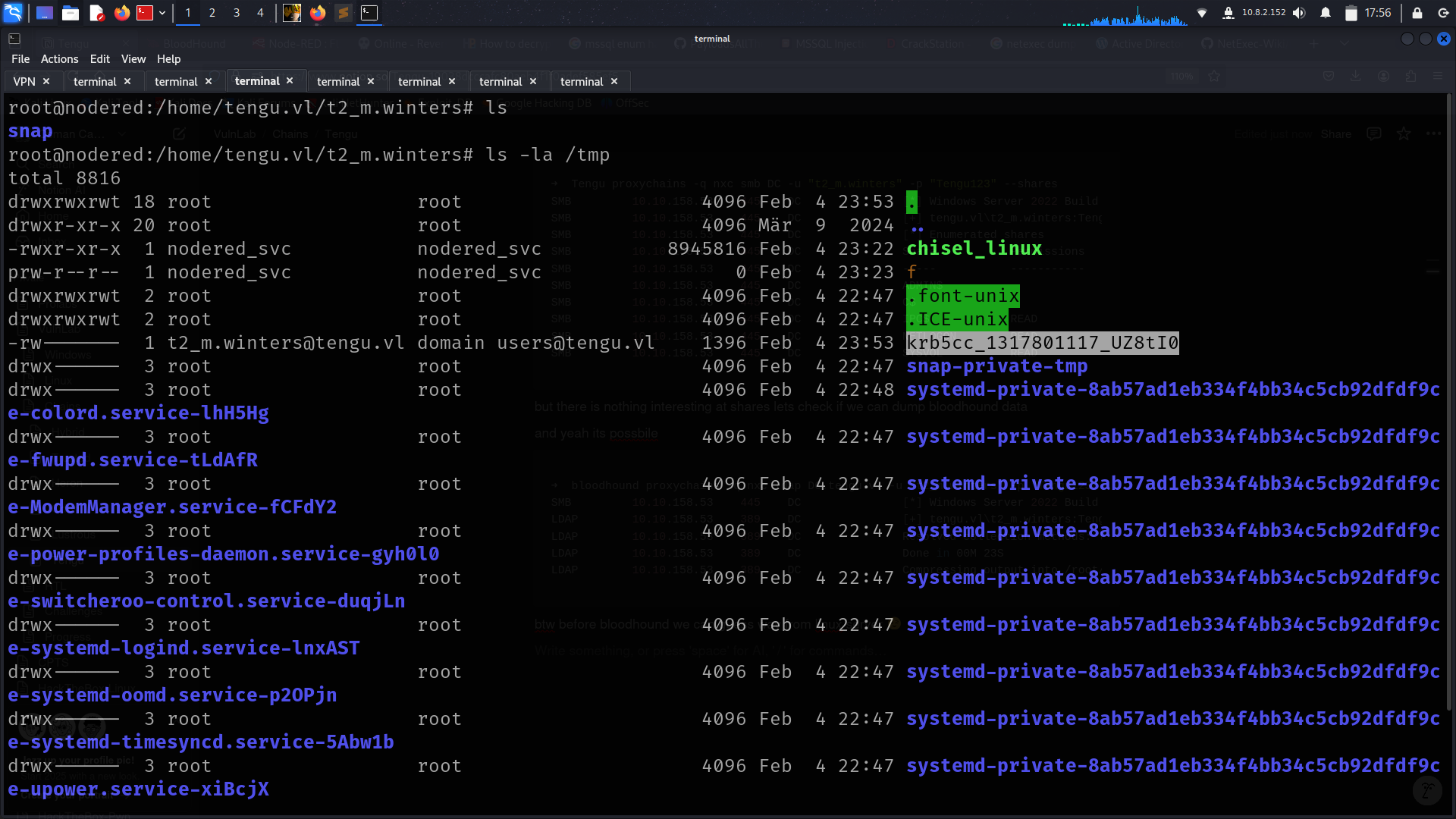Open the File menu

(x=20, y=59)
